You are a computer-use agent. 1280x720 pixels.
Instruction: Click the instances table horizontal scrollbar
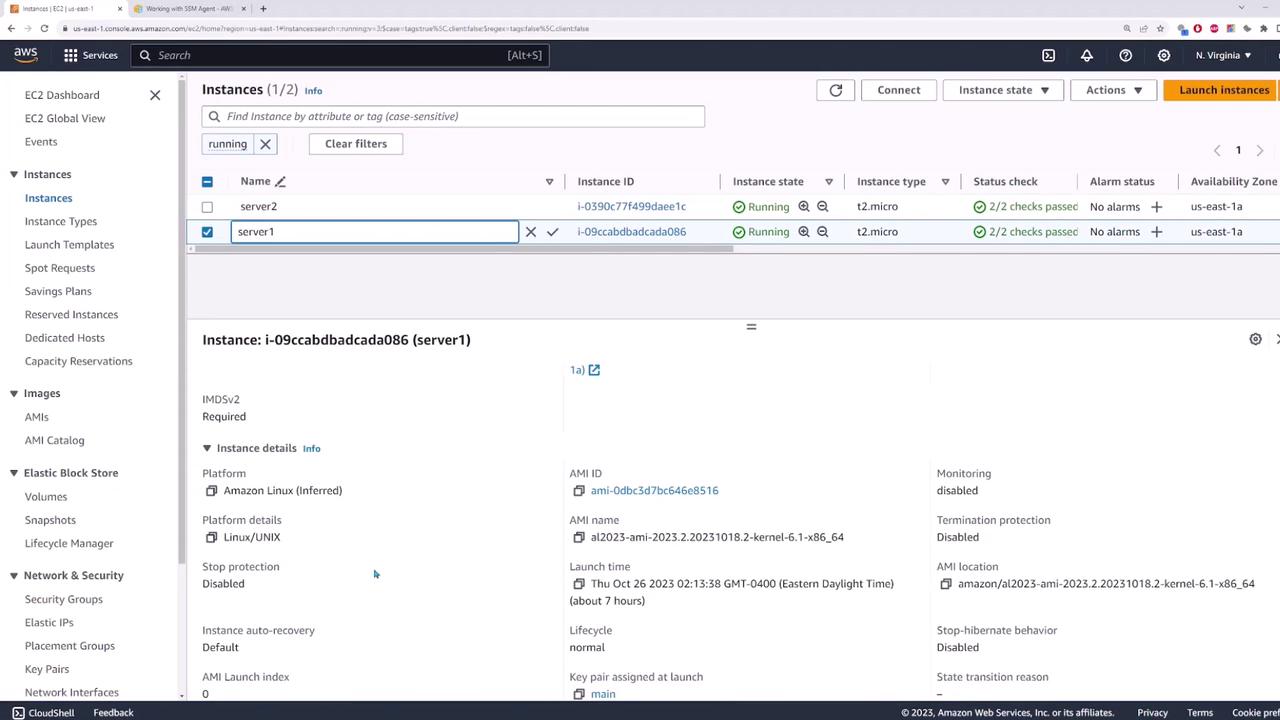[465, 248]
